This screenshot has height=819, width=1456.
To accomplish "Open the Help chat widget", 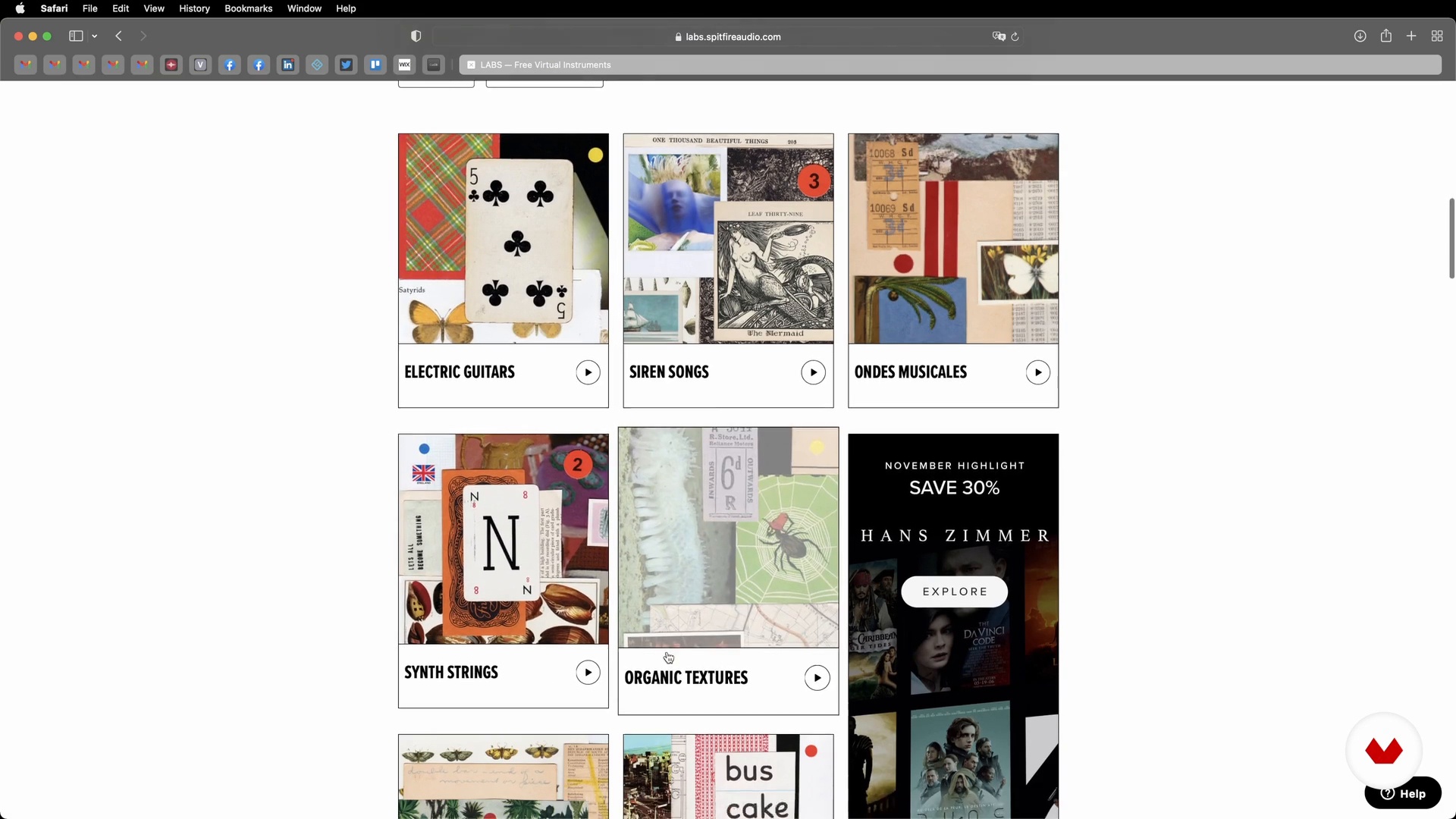I will [x=1403, y=794].
